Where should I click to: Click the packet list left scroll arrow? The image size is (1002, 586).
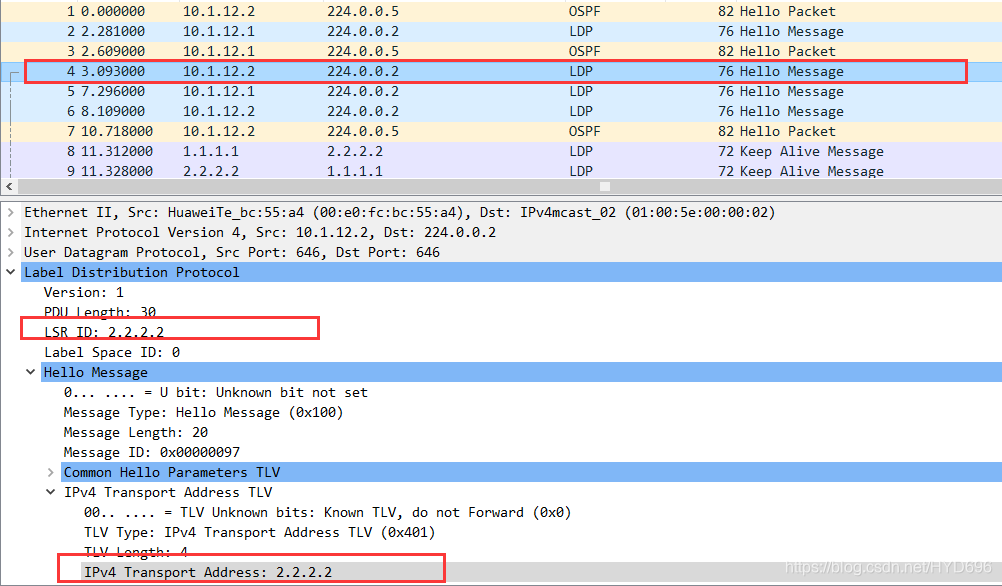(x=9, y=187)
